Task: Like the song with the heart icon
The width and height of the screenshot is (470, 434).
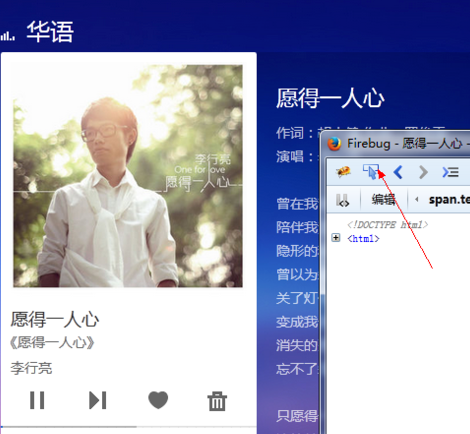Action: point(158,400)
